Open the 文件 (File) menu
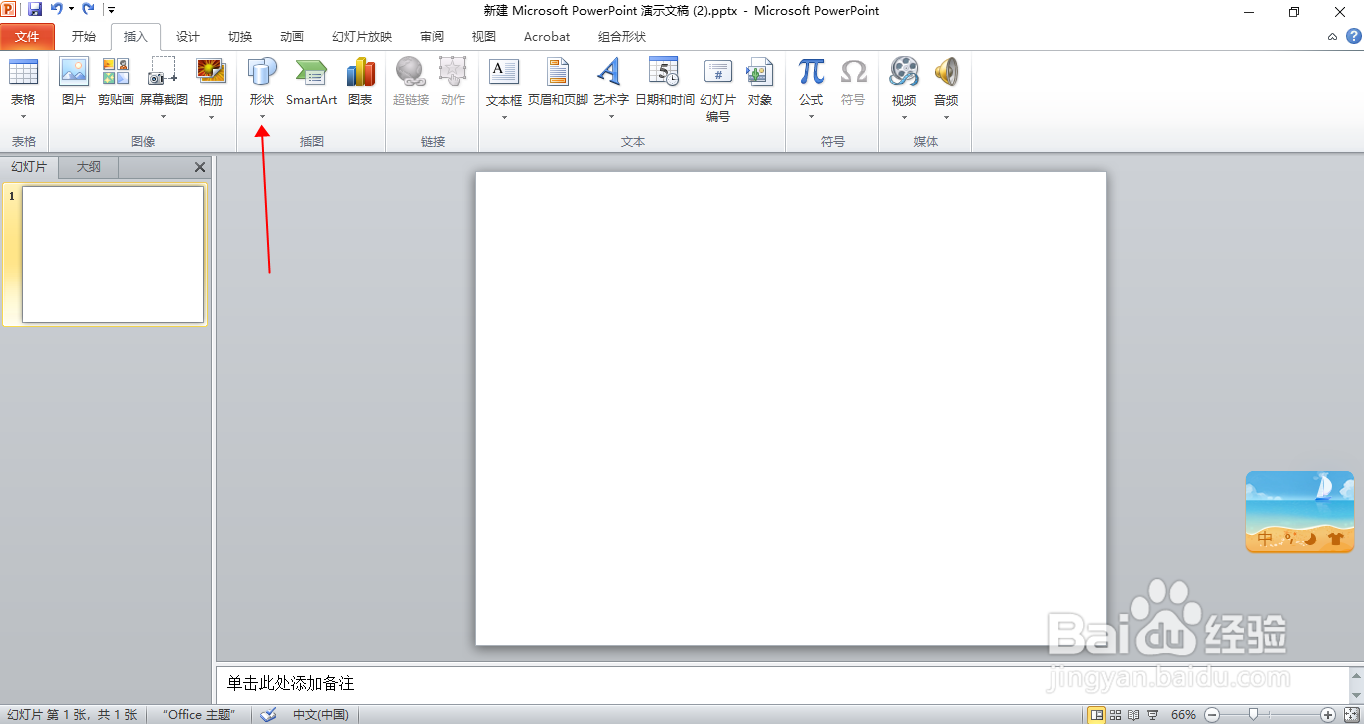The image size is (1364, 724). pyautogui.click(x=28, y=37)
